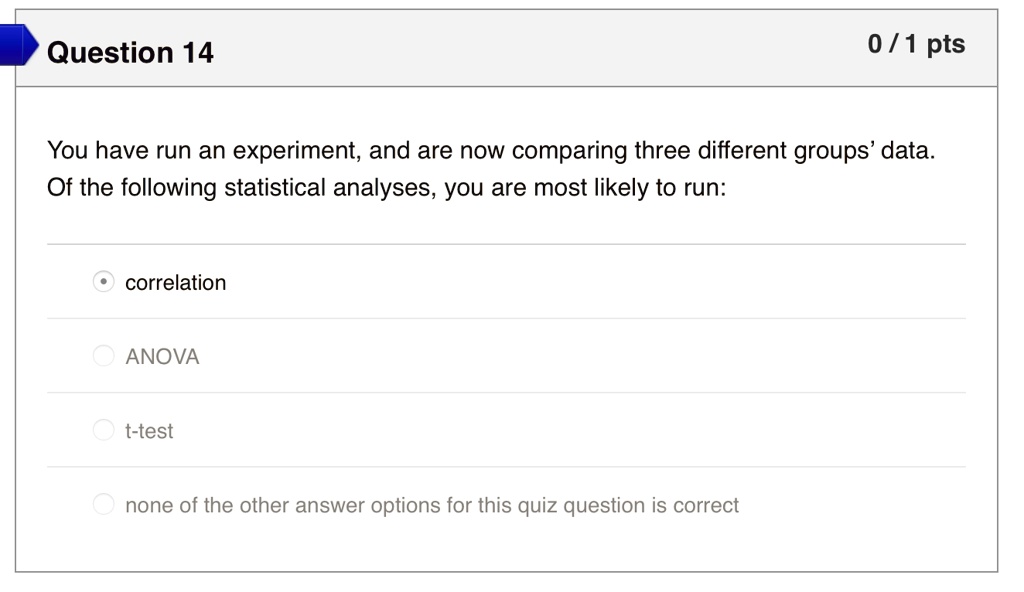Viewport: 1024px width, 592px height.
Task: Click inside the answer options area
Action: point(500,390)
